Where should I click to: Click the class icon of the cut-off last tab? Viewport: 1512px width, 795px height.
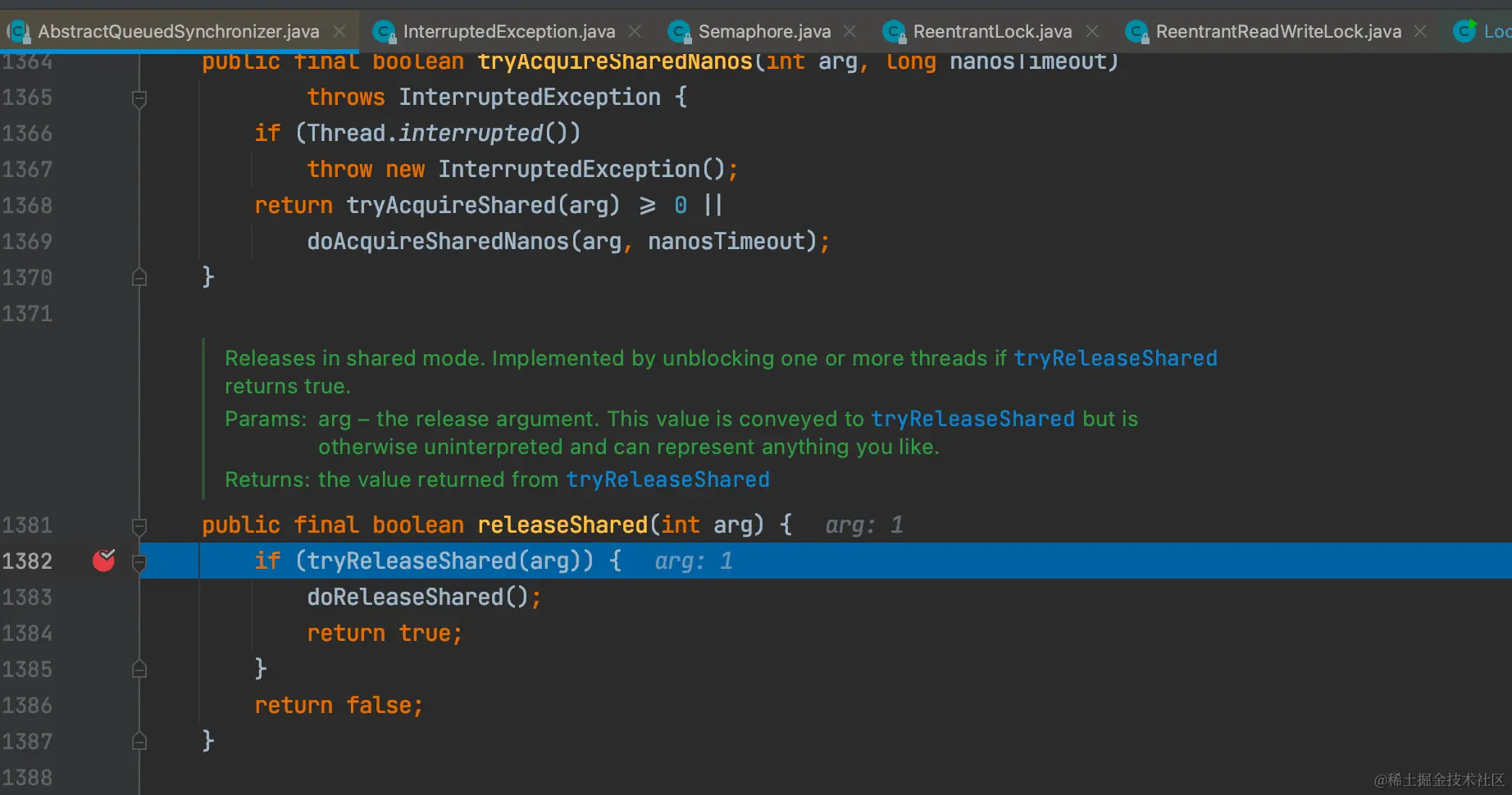point(1464,31)
